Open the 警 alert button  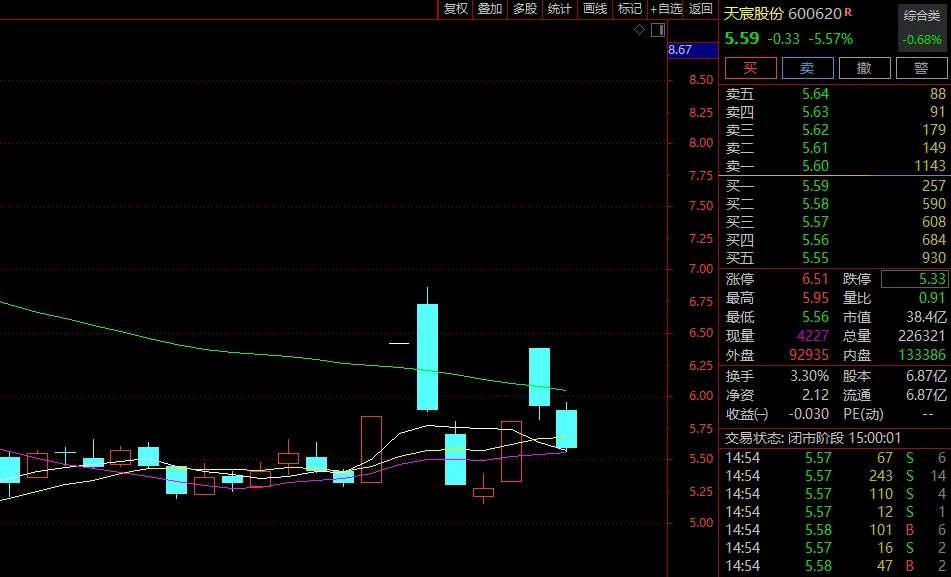[921, 68]
